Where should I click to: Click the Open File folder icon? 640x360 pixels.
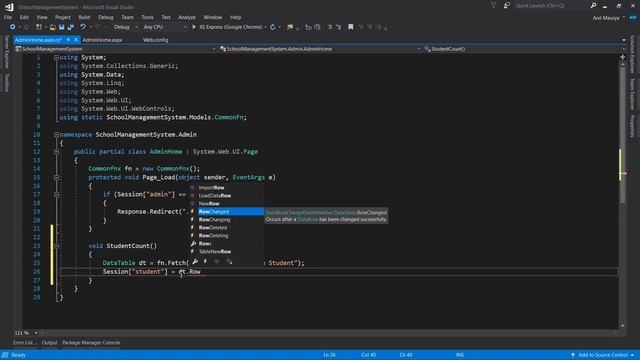tap(53, 27)
